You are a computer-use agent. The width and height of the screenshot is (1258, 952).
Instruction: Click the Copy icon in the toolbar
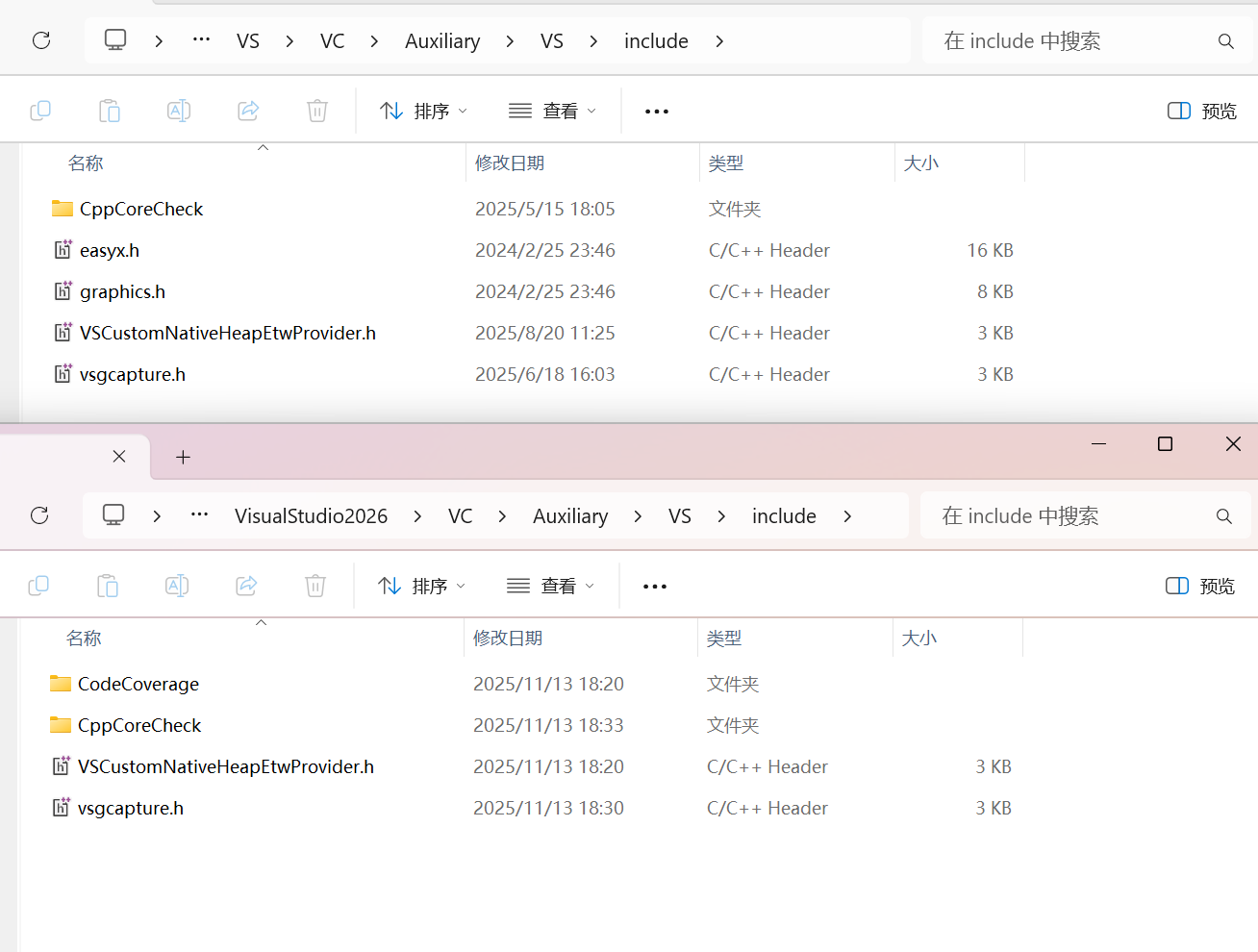pos(40,111)
